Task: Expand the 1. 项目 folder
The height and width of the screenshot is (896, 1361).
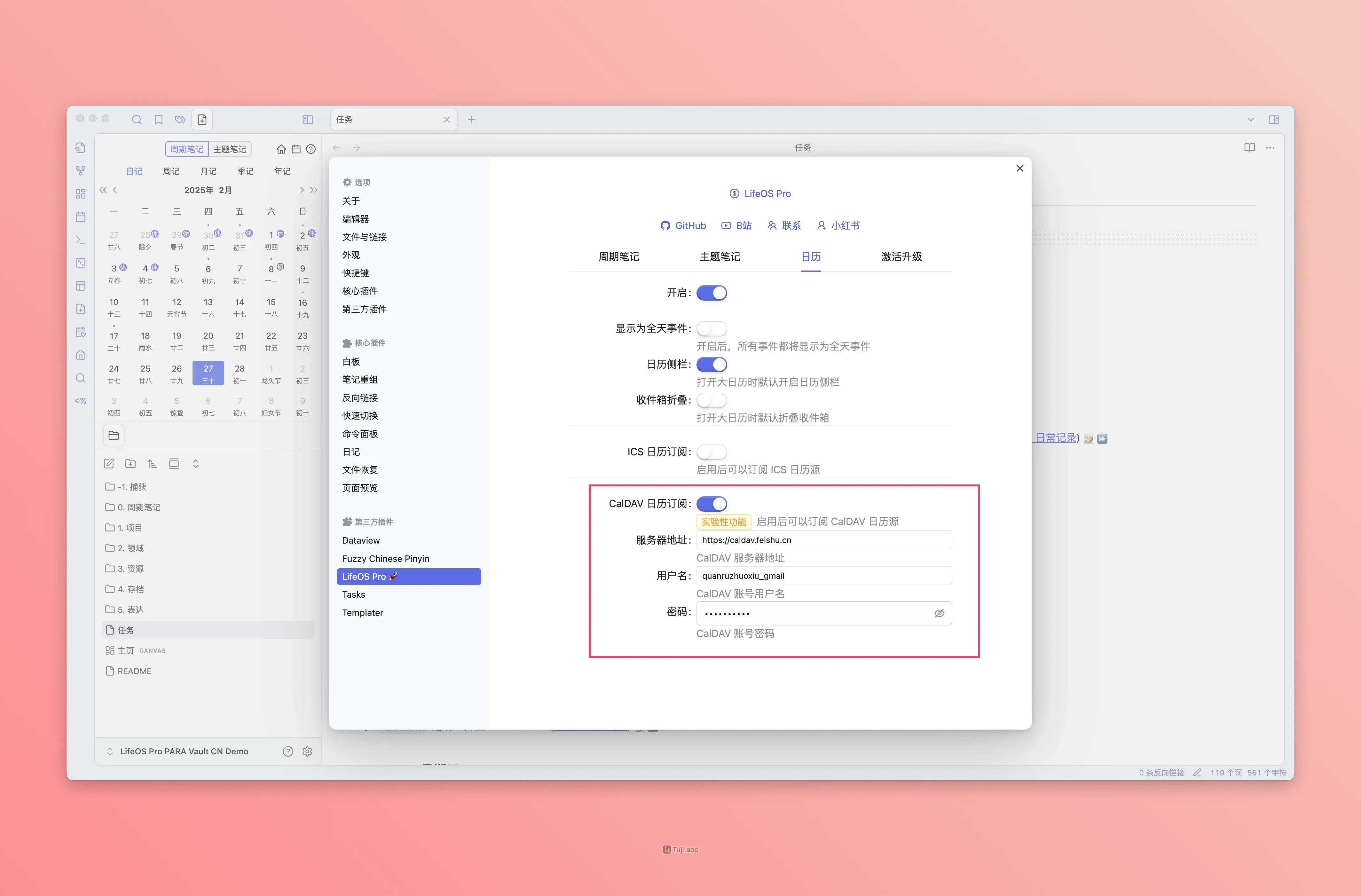Action: click(x=130, y=528)
